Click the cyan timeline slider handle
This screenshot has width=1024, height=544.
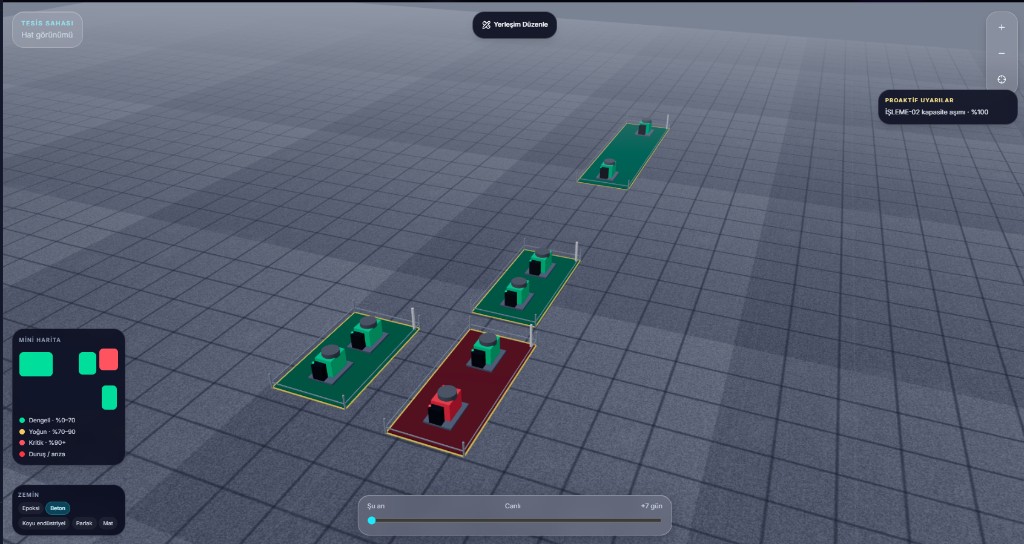372,520
